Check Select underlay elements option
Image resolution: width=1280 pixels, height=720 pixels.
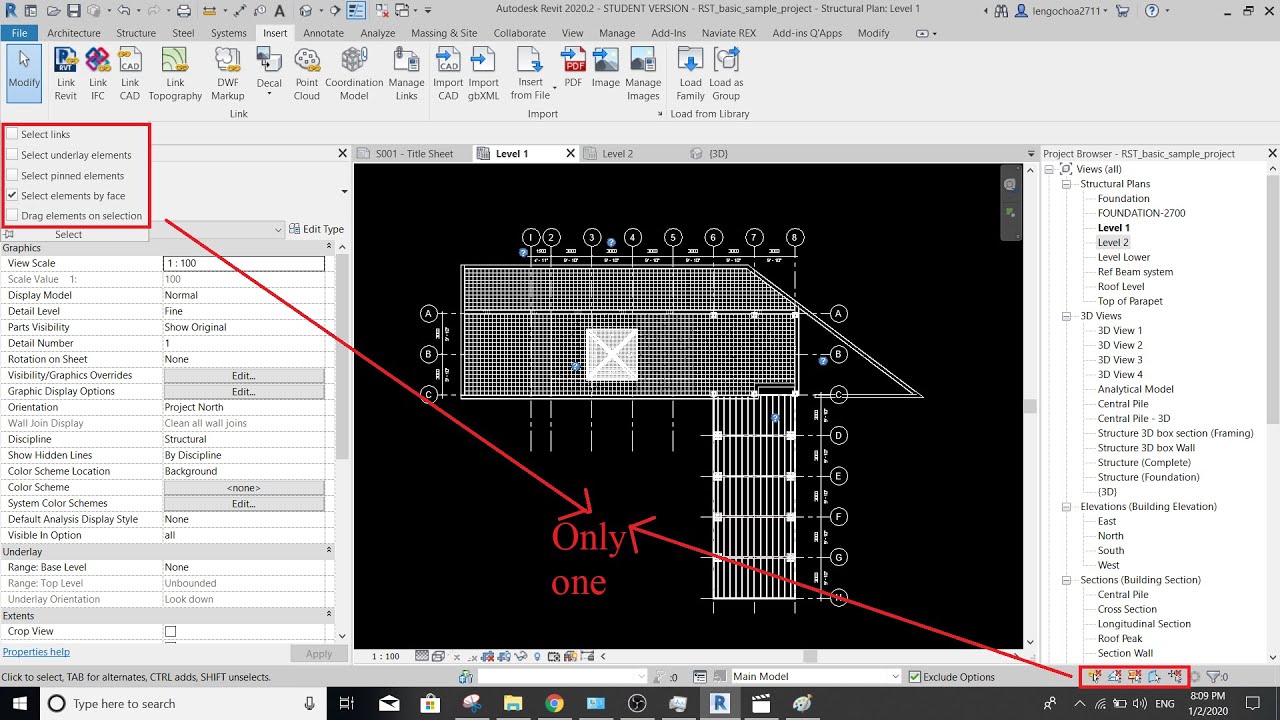[x=13, y=155]
